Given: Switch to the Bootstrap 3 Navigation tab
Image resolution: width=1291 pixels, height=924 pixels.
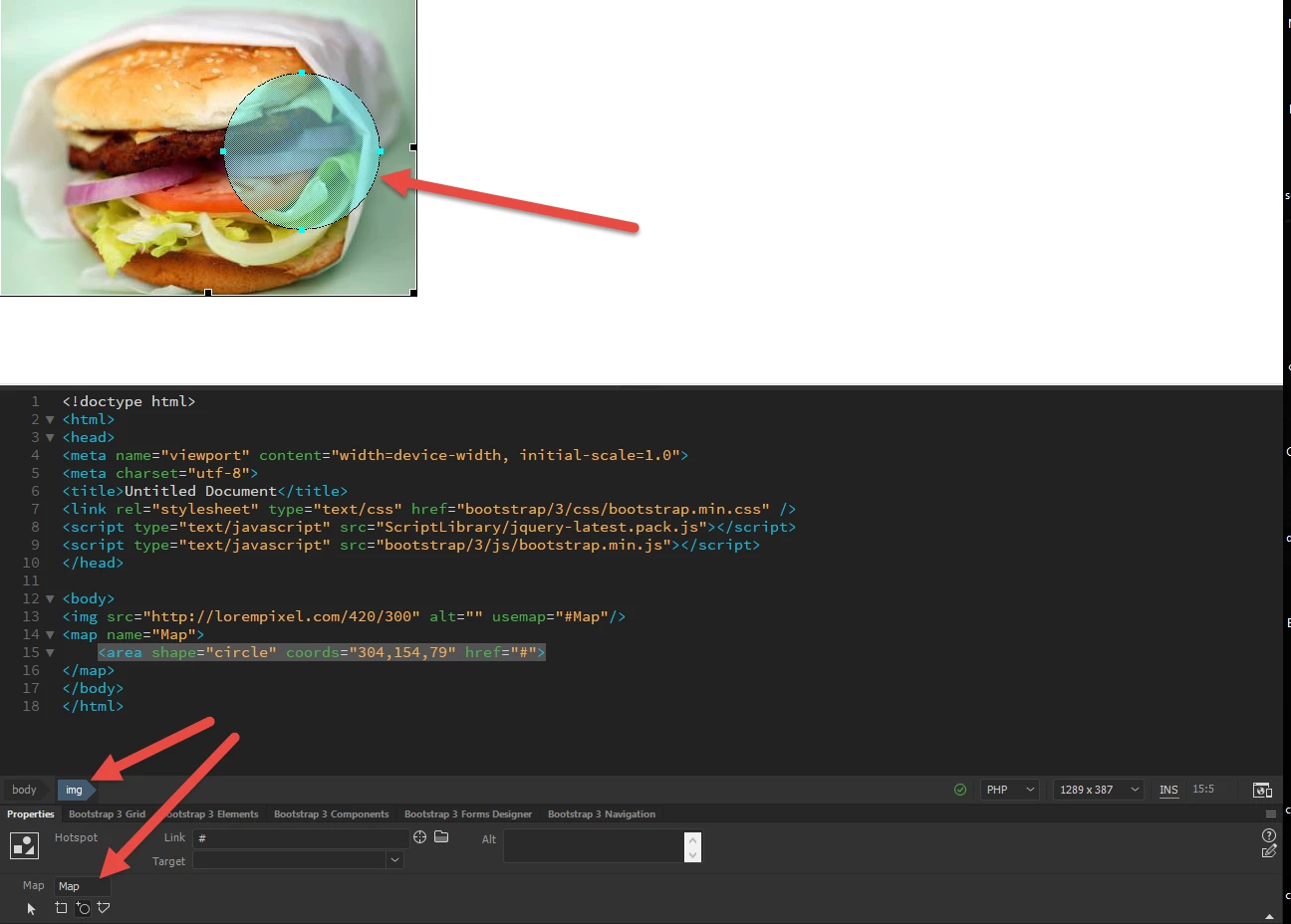Looking at the screenshot, I should pyautogui.click(x=602, y=814).
